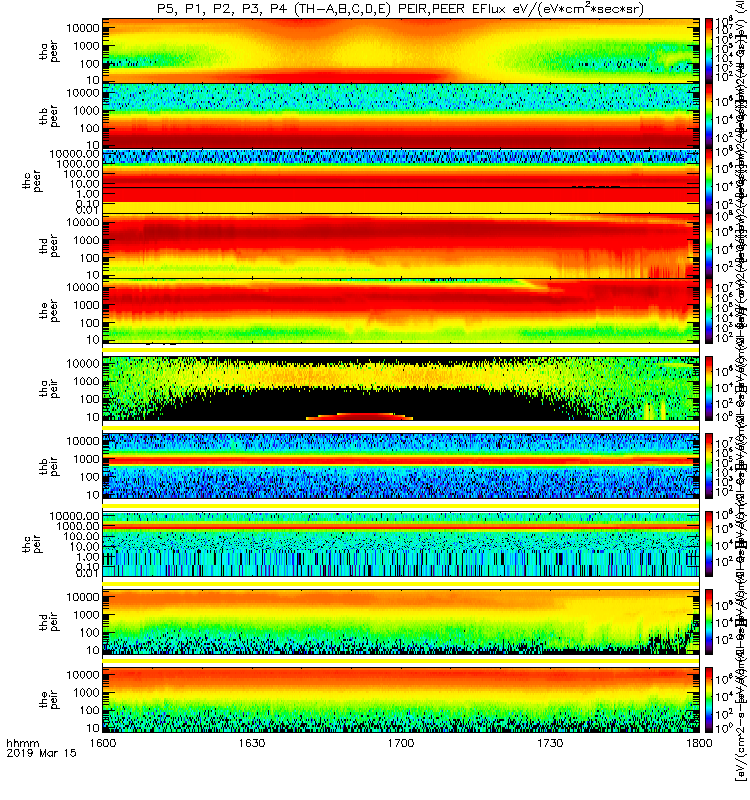Click the color bar beside the peir panel

click(709, 698)
